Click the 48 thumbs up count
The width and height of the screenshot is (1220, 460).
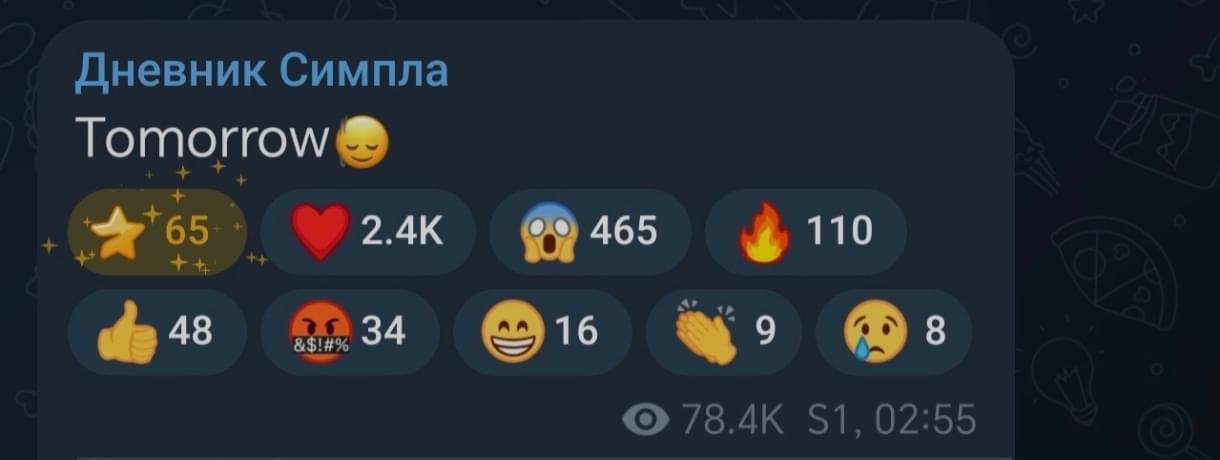tap(190, 331)
